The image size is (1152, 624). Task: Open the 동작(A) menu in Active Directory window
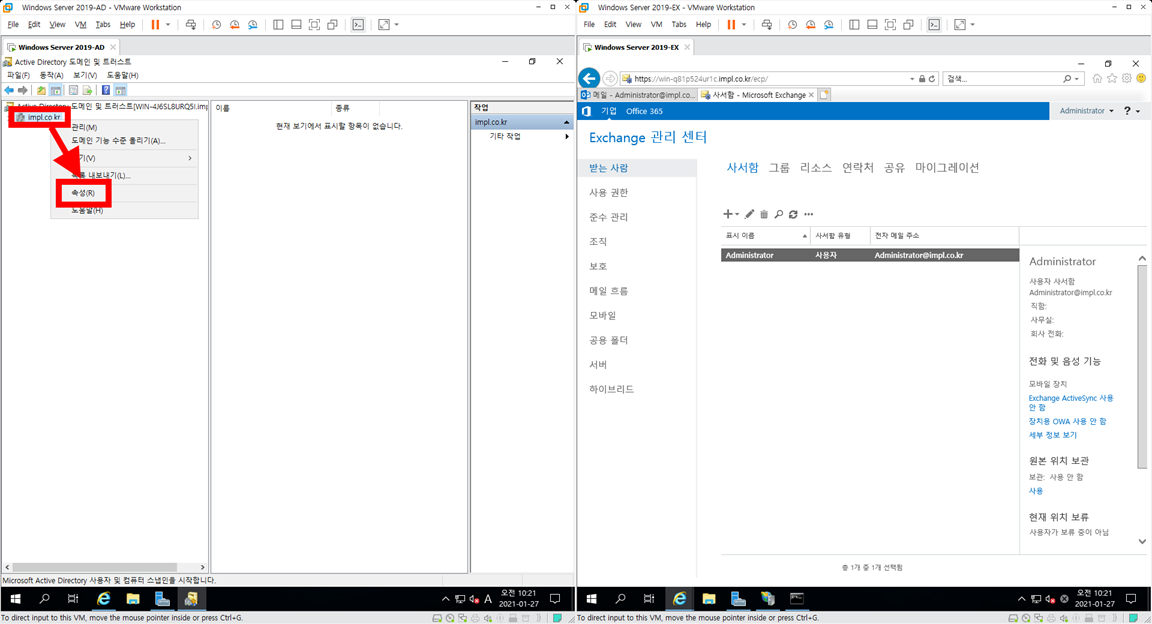click(x=51, y=75)
